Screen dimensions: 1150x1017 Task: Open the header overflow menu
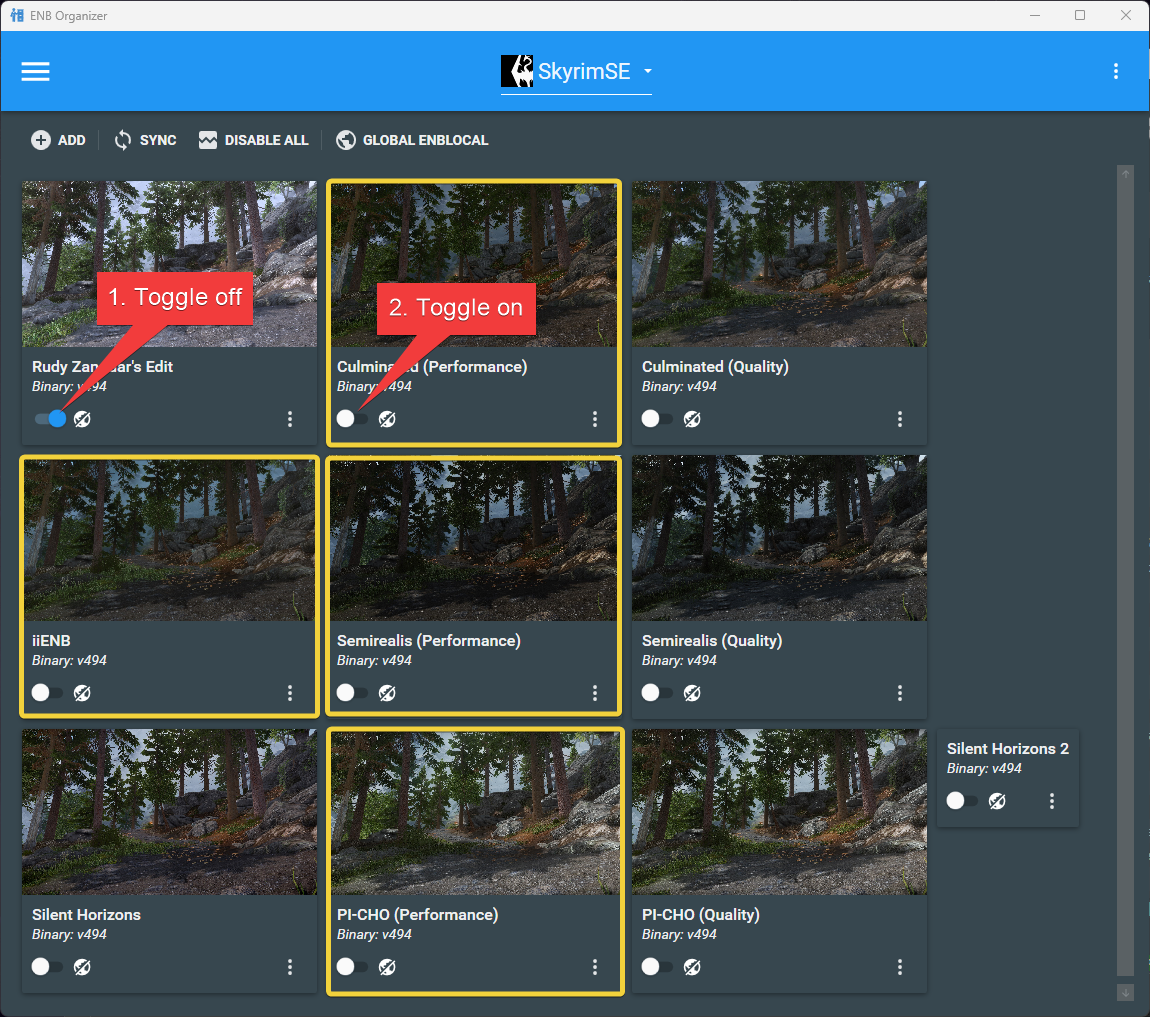1116,71
